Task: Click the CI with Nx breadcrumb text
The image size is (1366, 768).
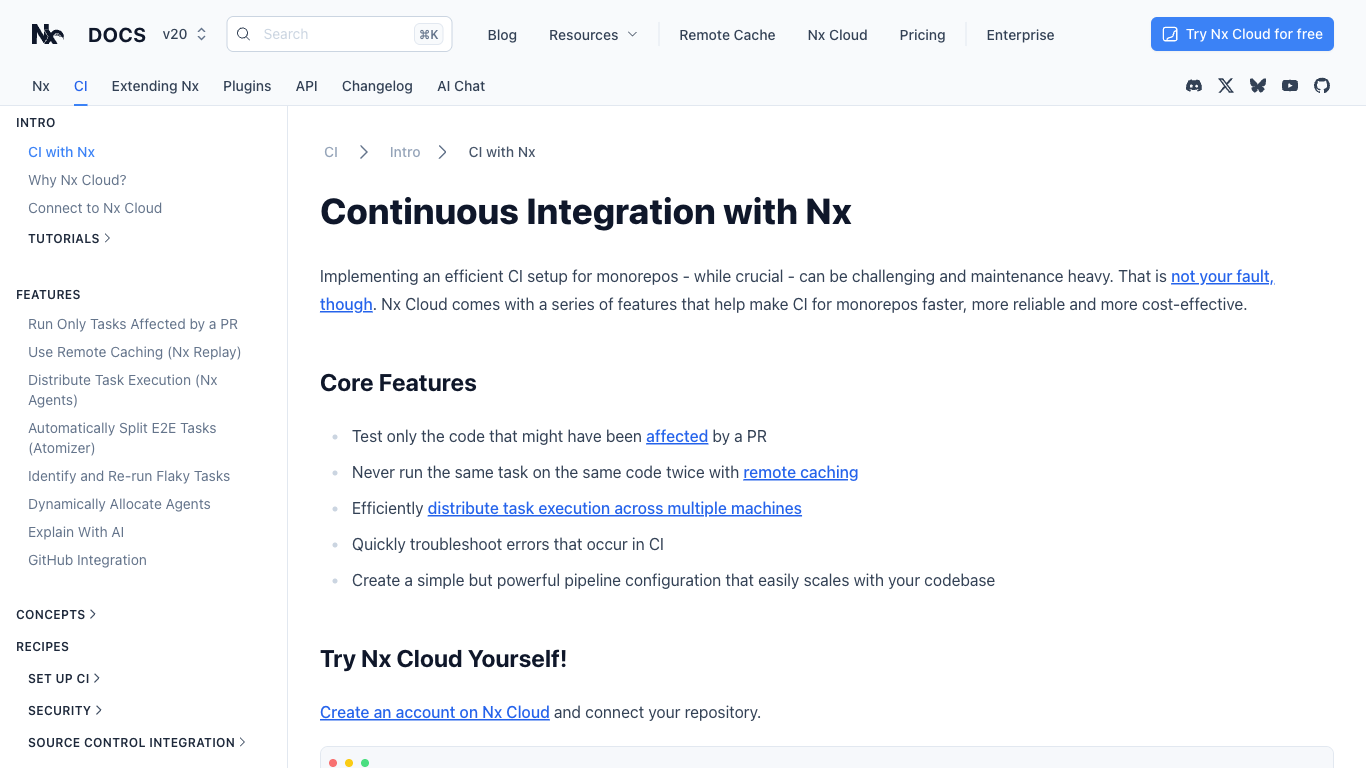Action: [502, 152]
